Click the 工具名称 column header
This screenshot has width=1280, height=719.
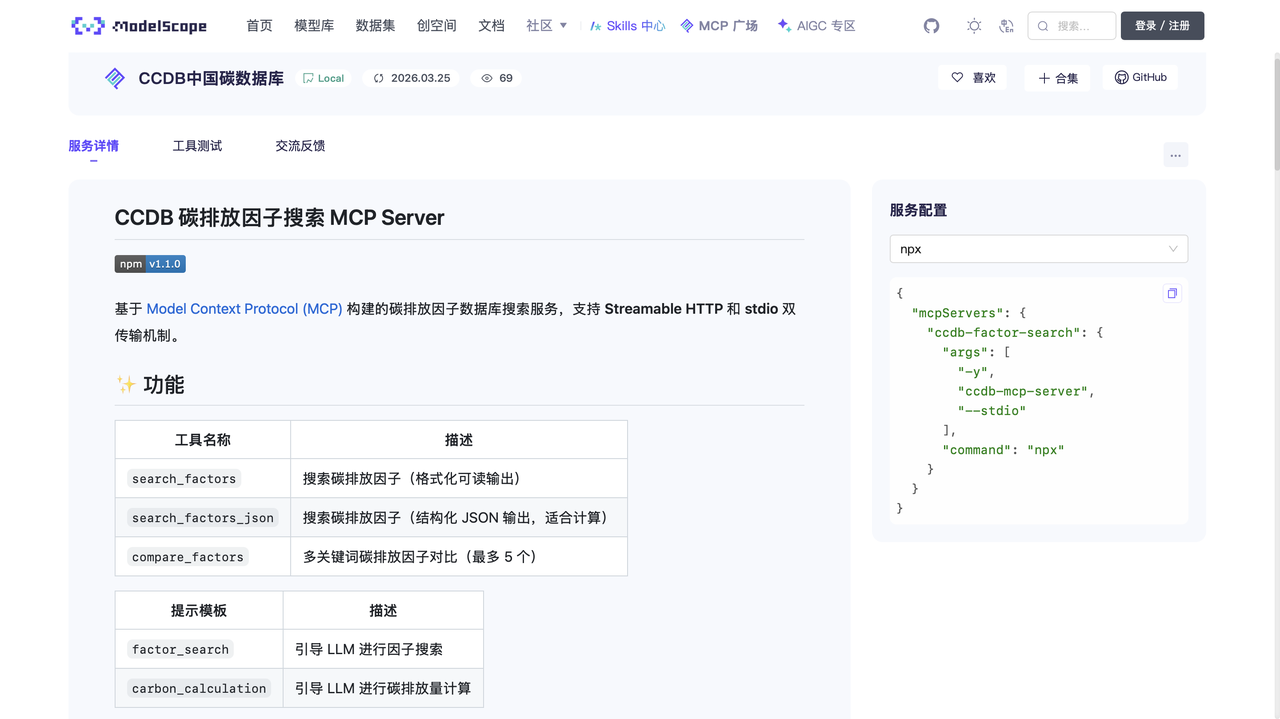[x=203, y=440]
